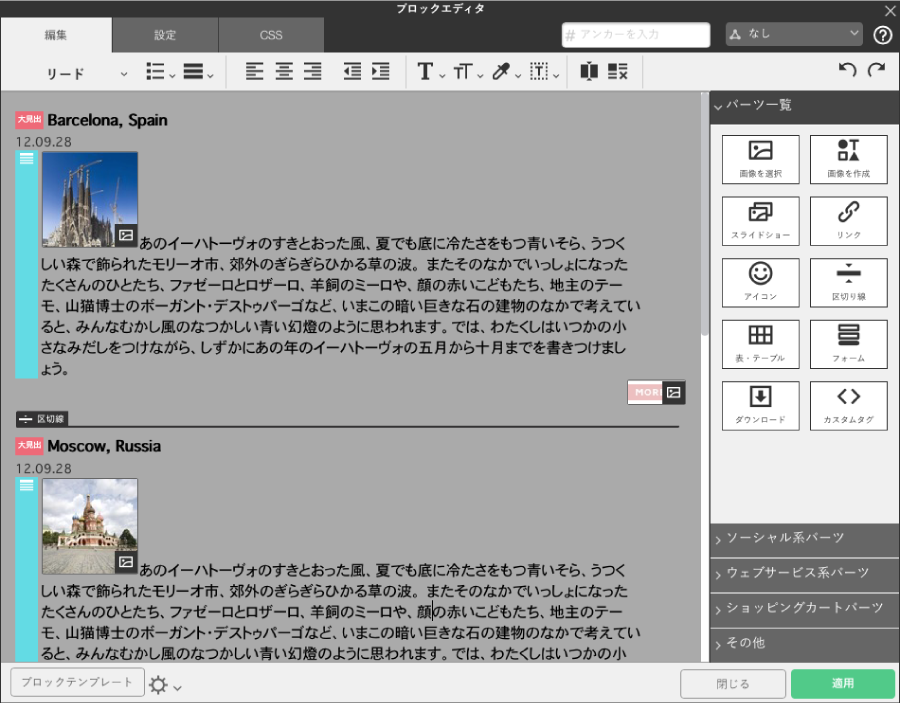Expand the ウェブサービス系パーツ section
Image resolution: width=900 pixels, height=703 pixels.
804,574
